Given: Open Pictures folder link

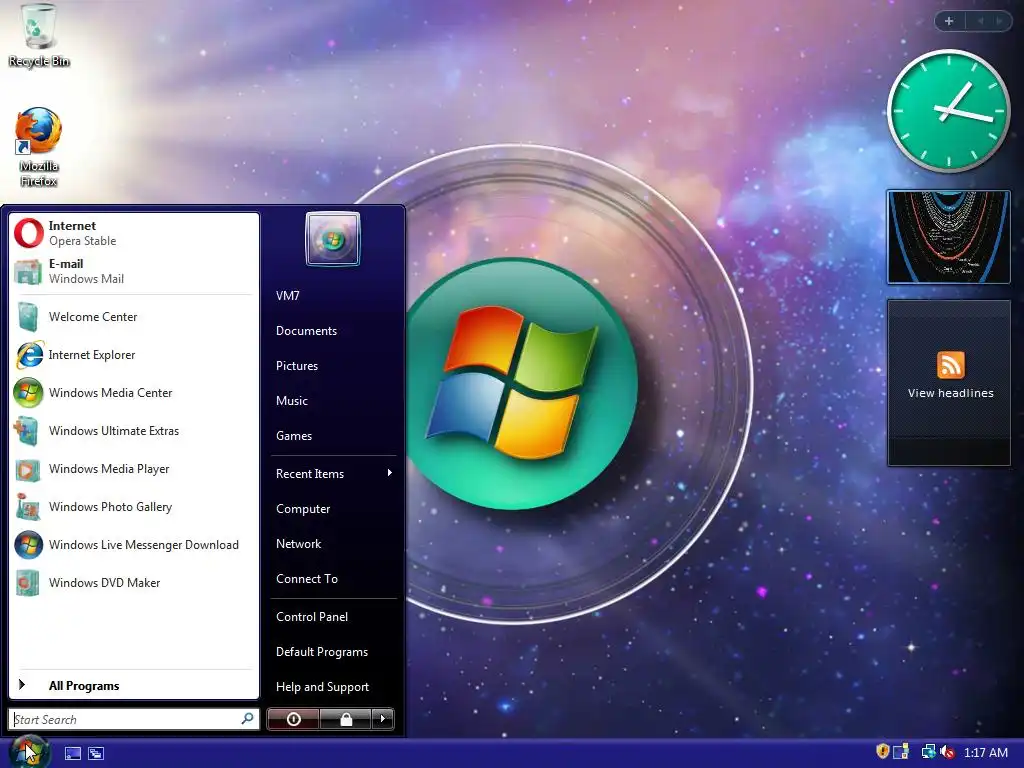Looking at the screenshot, I should tap(333, 366).
